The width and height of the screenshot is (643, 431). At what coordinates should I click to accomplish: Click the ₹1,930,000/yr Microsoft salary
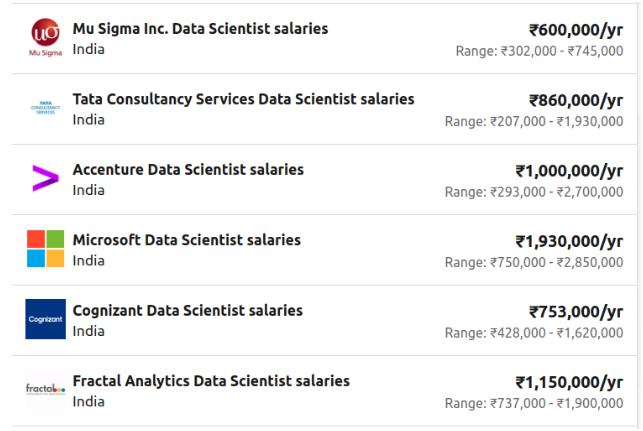click(x=568, y=241)
